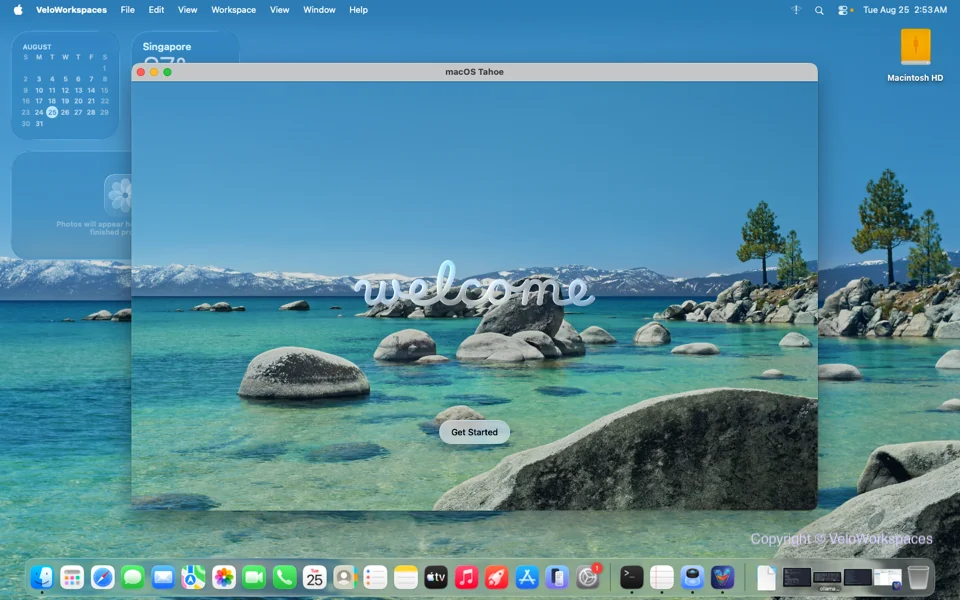This screenshot has height=600, width=960.
Task: Open the Apple TV app in the dock
Action: click(436, 577)
